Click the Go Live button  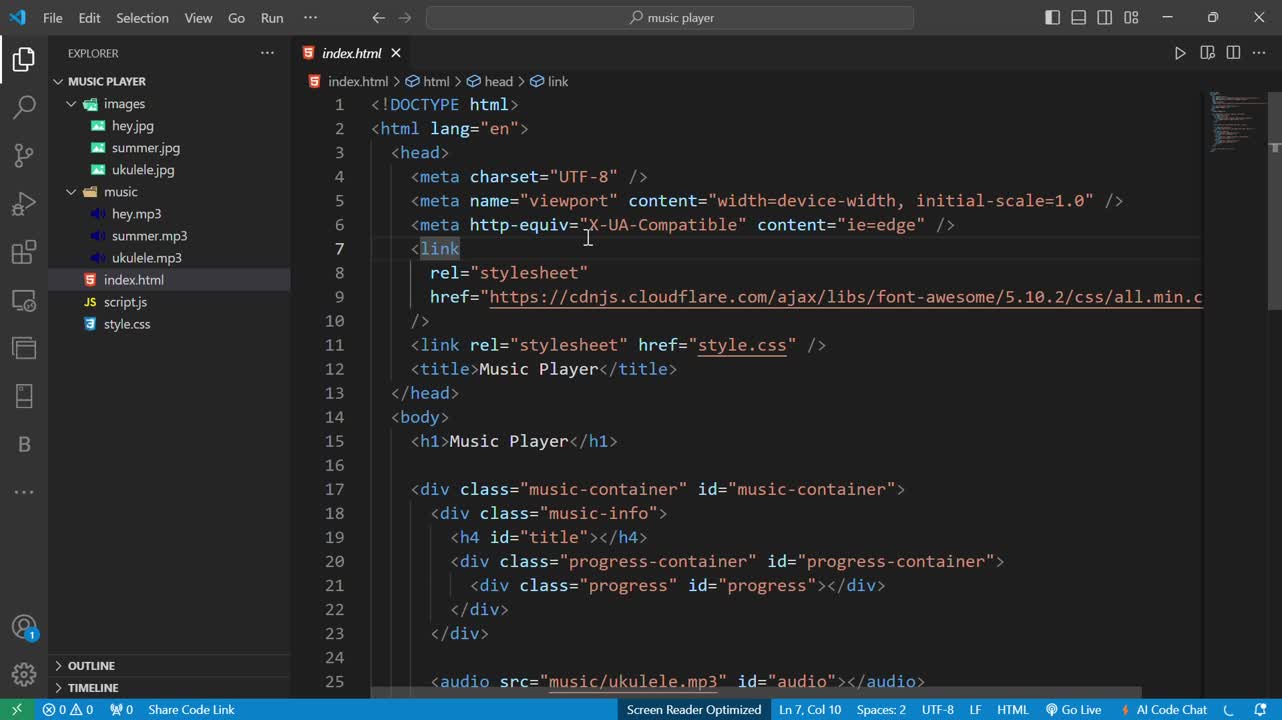(x=1073, y=710)
